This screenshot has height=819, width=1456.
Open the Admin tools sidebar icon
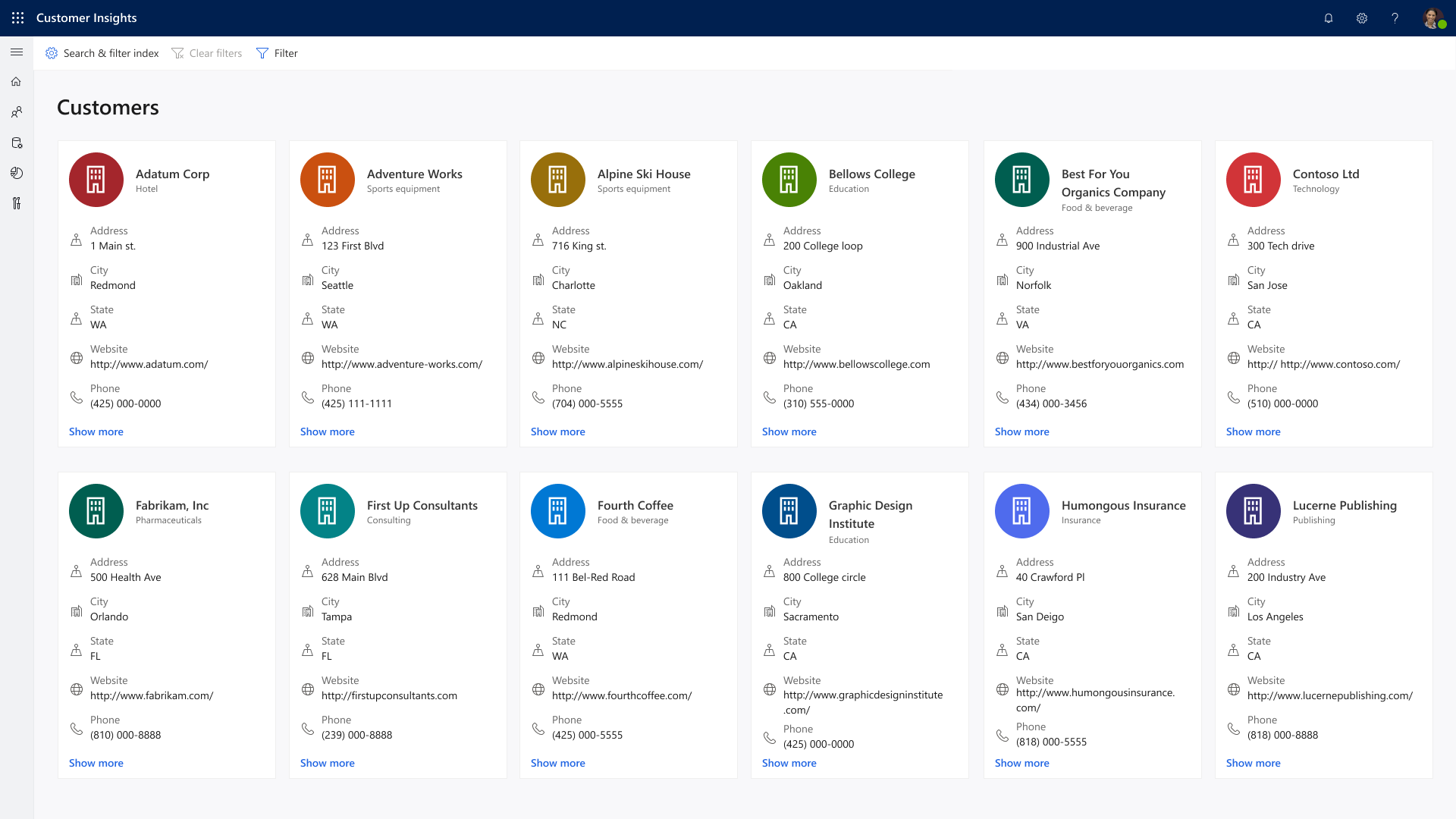[17, 203]
